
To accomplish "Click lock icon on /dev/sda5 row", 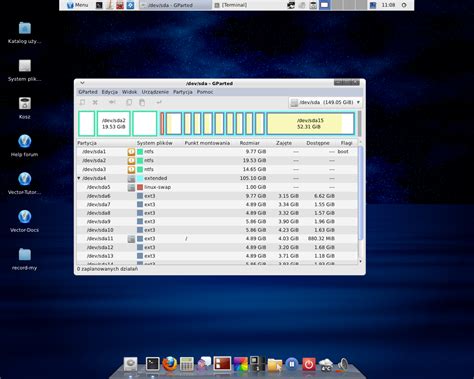I will (131, 187).
